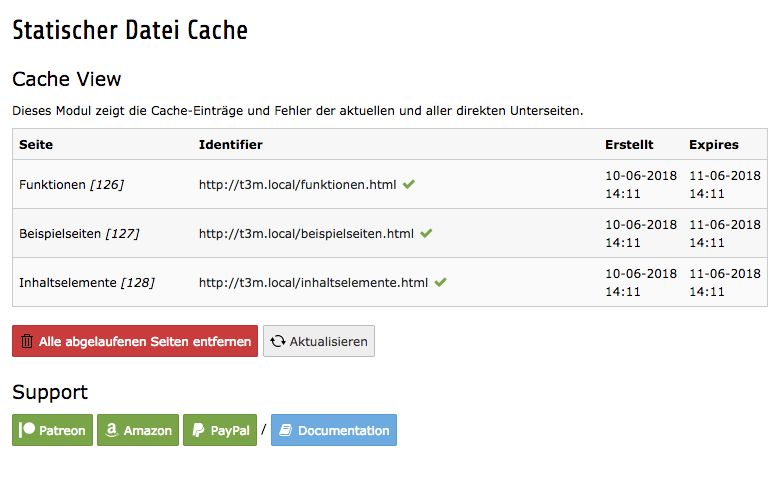This screenshot has width=777, height=484.
Task: Click the Expires column header
Action: coord(714,145)
